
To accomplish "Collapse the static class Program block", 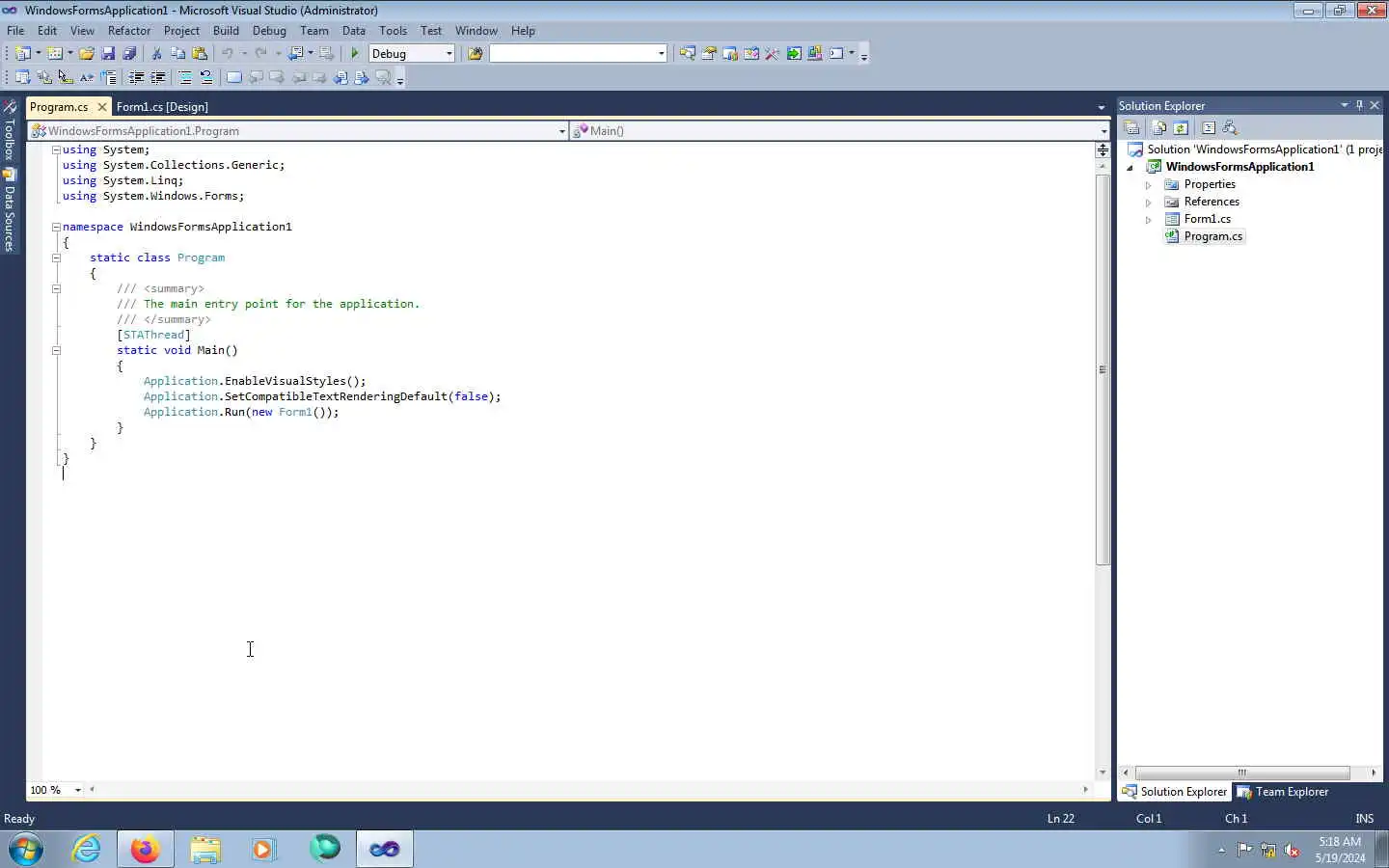I will tap(56, 258).
